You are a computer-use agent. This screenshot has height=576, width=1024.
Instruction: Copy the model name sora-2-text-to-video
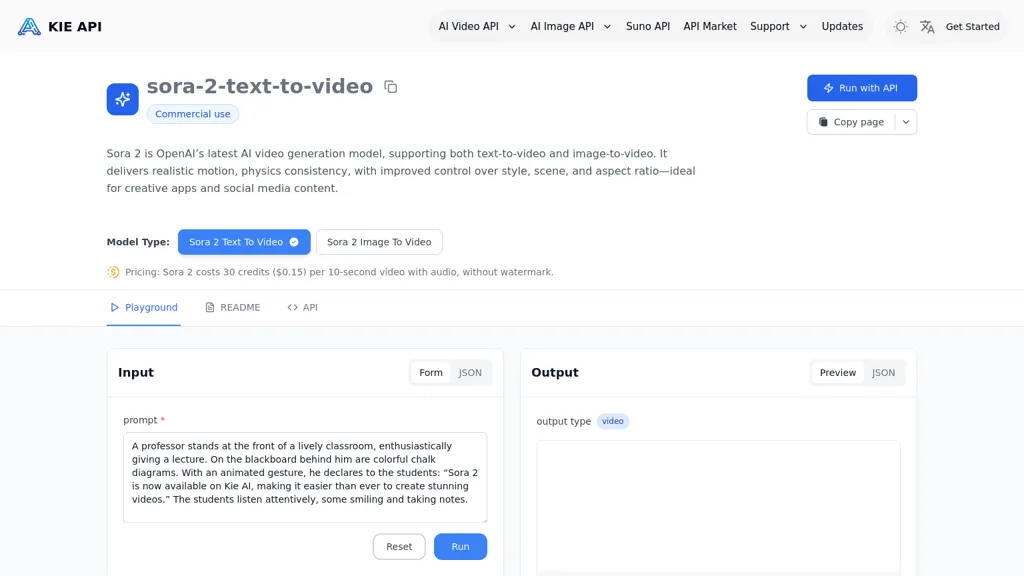[x=391, y=87]
